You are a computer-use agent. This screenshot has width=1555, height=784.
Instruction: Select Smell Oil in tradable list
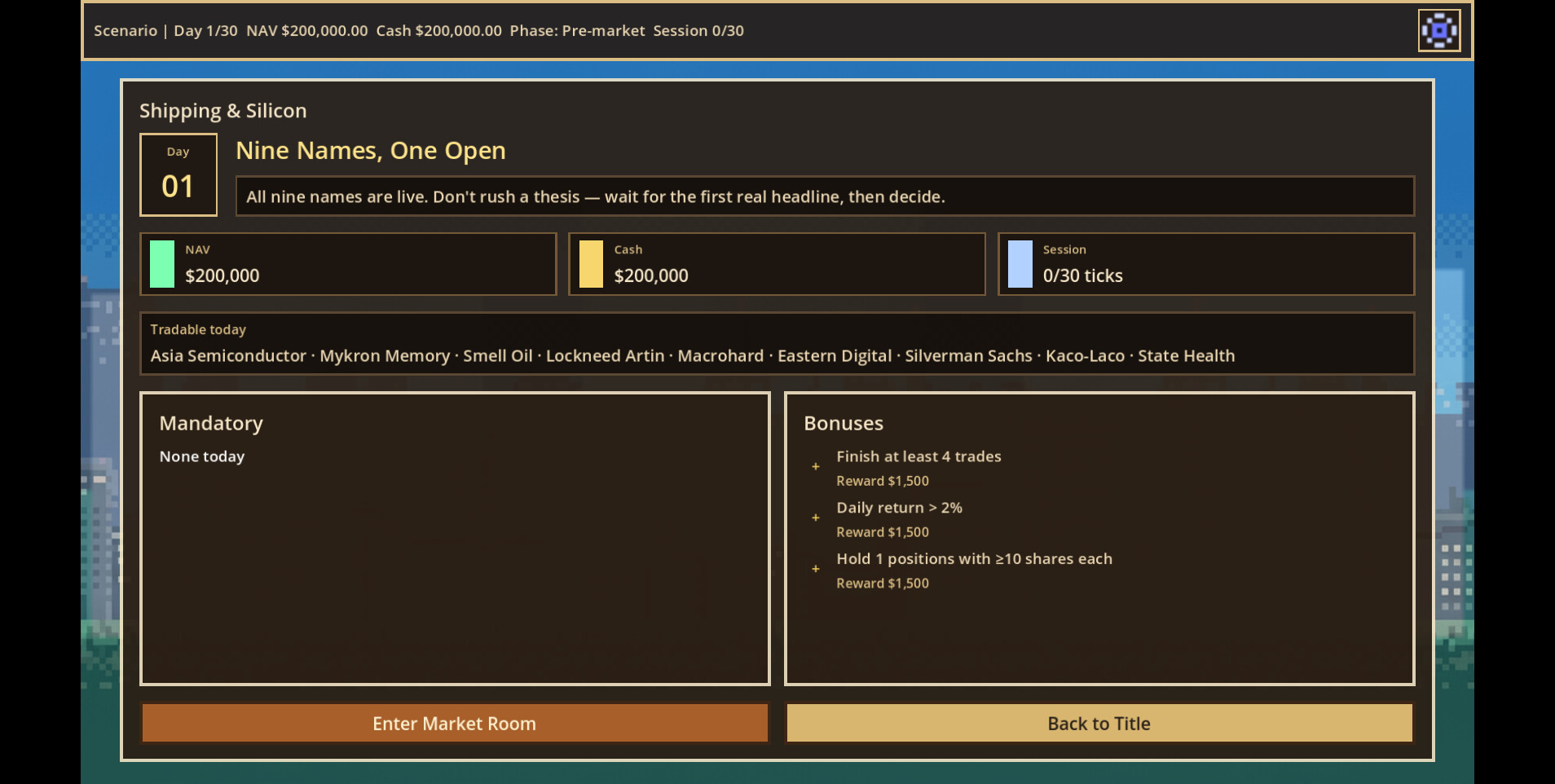[x=498, y=356]
